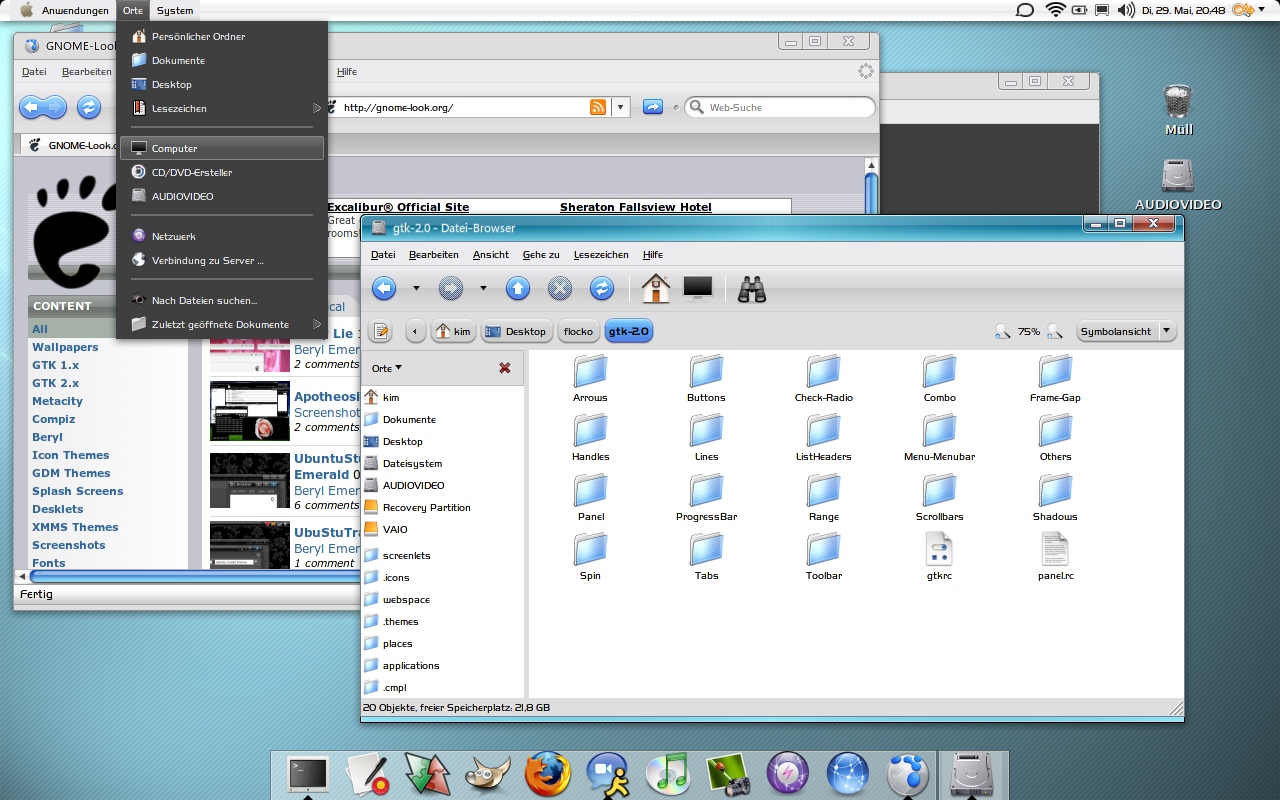The image size is (1280, 800).
Task: Open the Icon Themes category link
Action: 71,455
